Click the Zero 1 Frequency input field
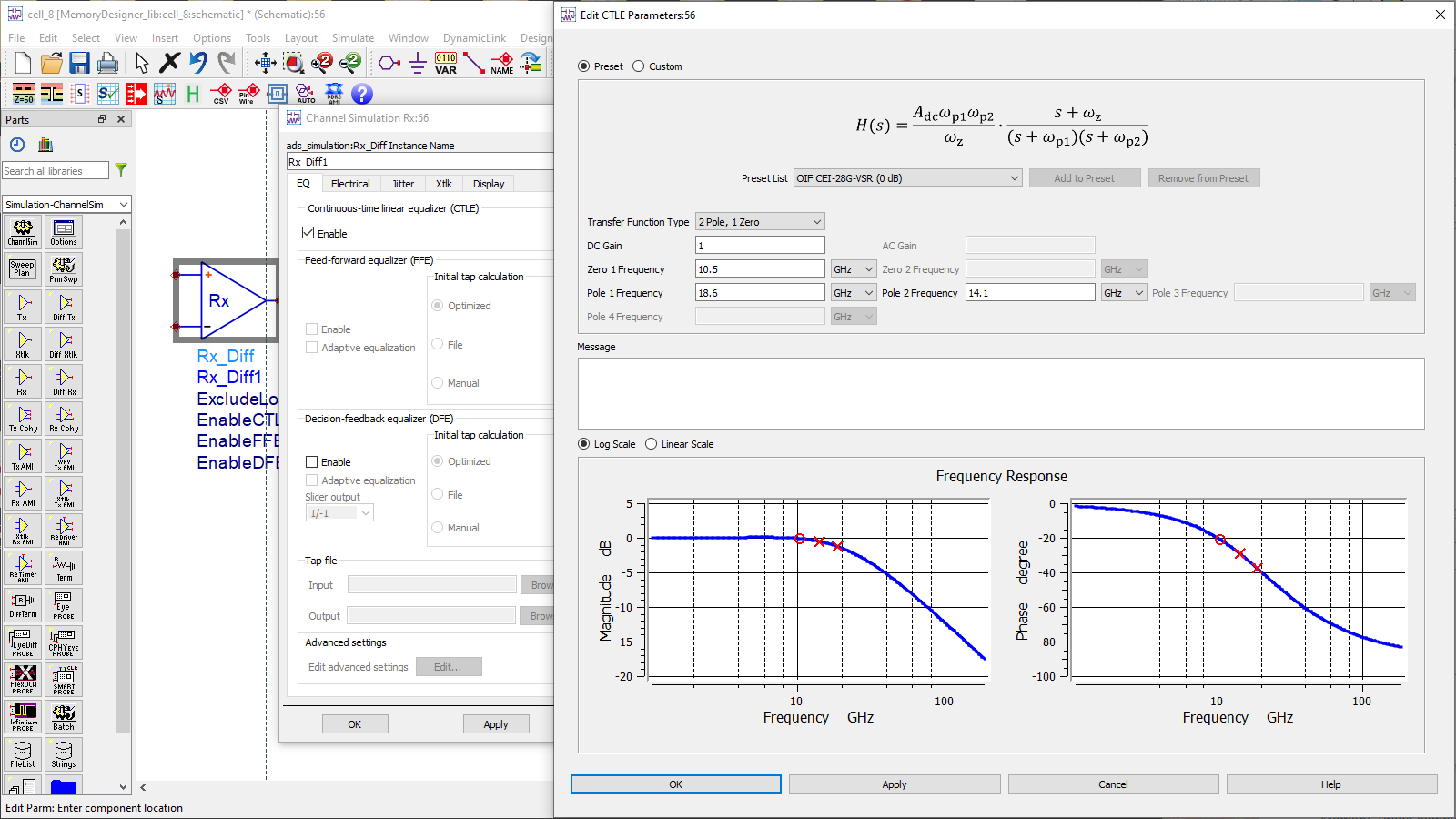The width and height of the screenshot is (1456, 819). pyautogui.click(x=759, y=268)
